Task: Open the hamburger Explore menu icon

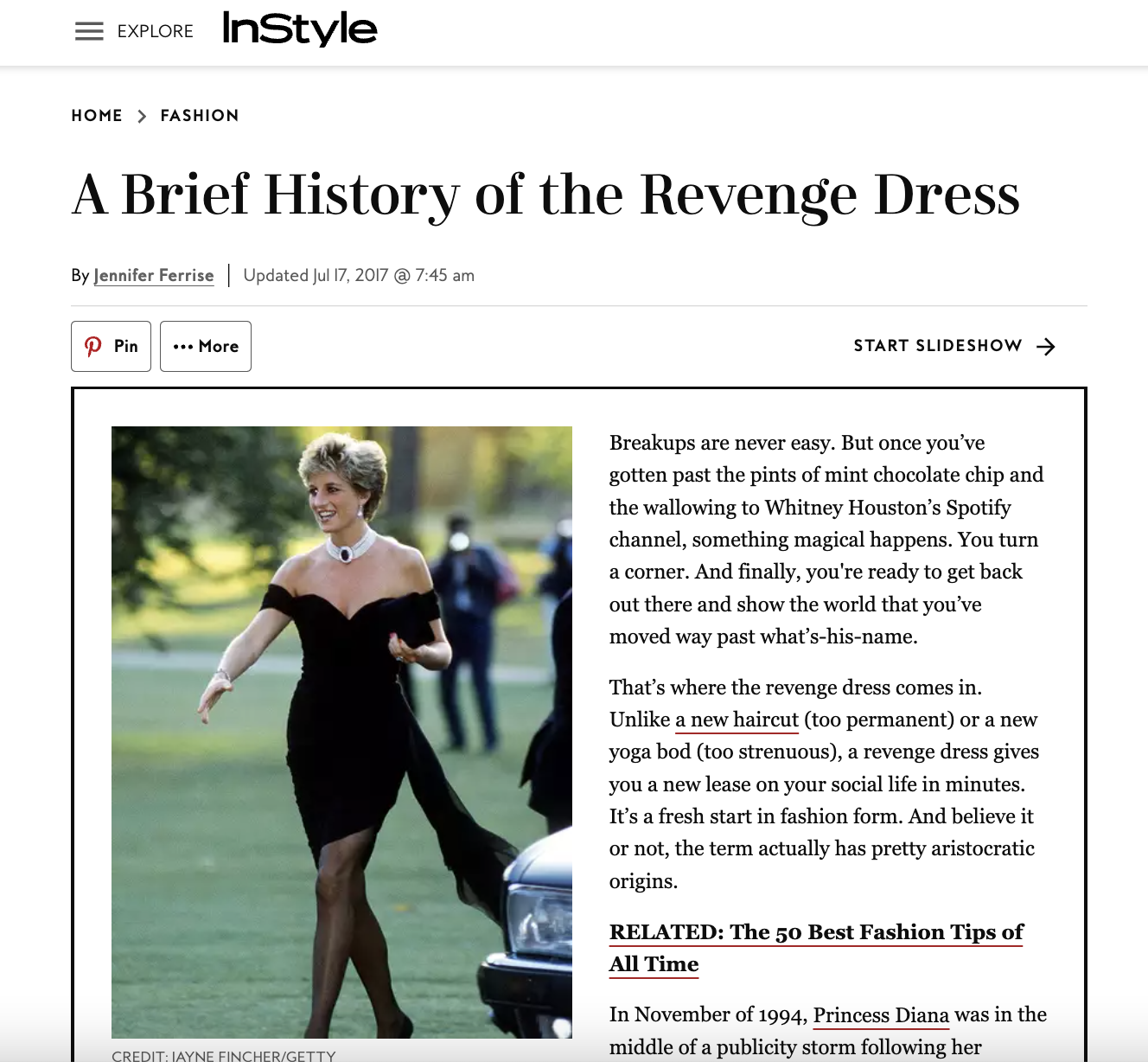Action: tap(89, 31)
